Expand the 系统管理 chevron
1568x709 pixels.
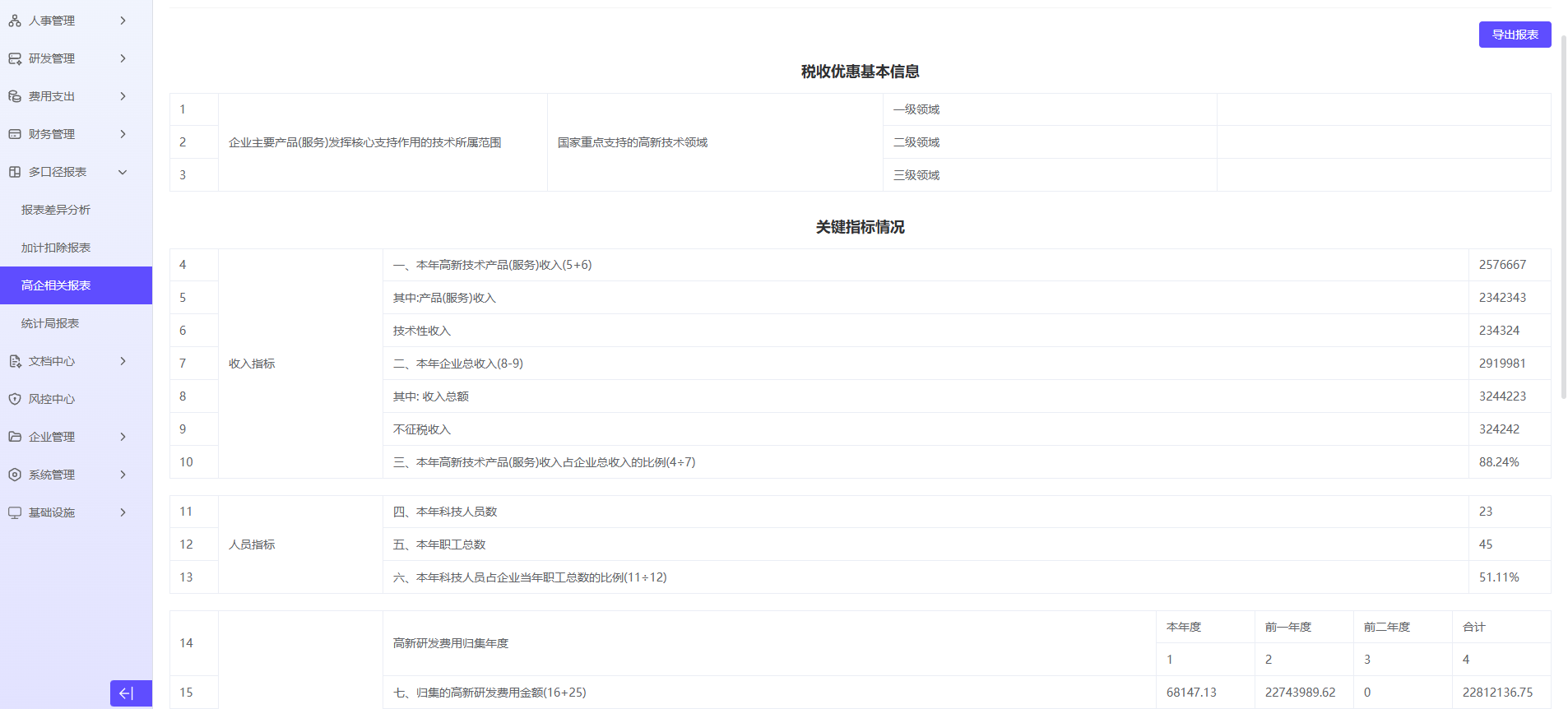(123, 475)
